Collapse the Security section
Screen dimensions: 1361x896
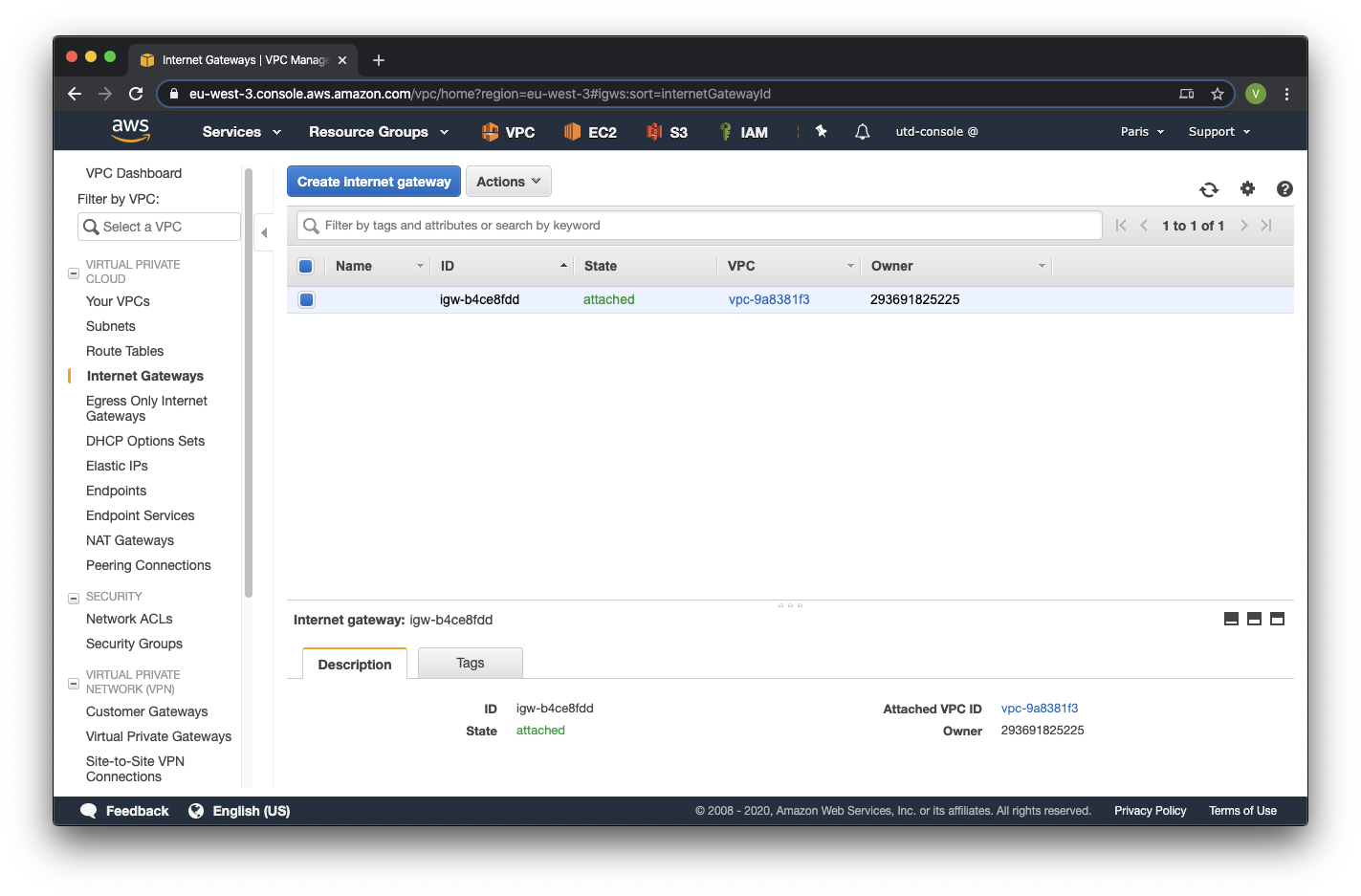tap(74, 599)
